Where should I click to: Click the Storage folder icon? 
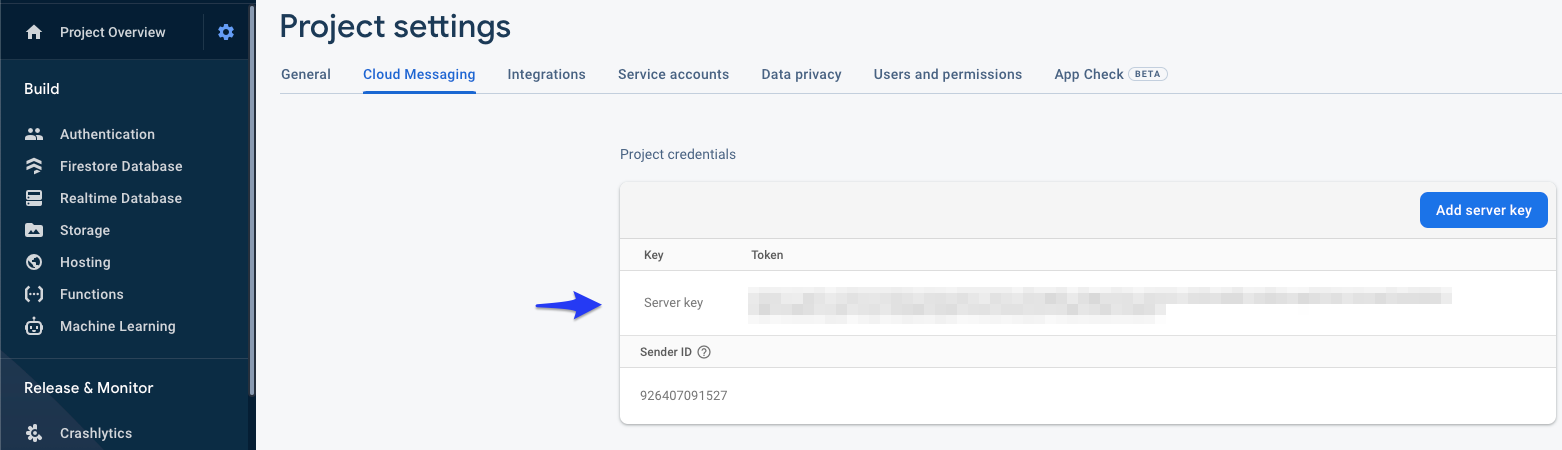(34, 230)
